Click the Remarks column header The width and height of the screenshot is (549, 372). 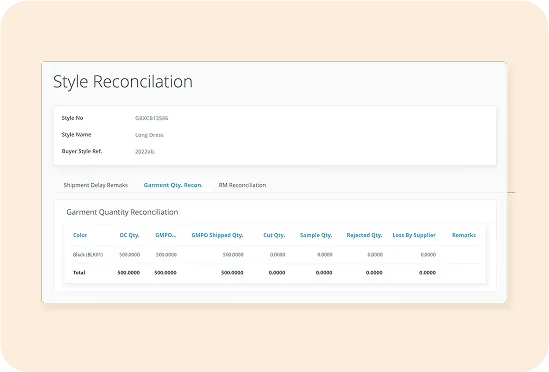[464, 235]
